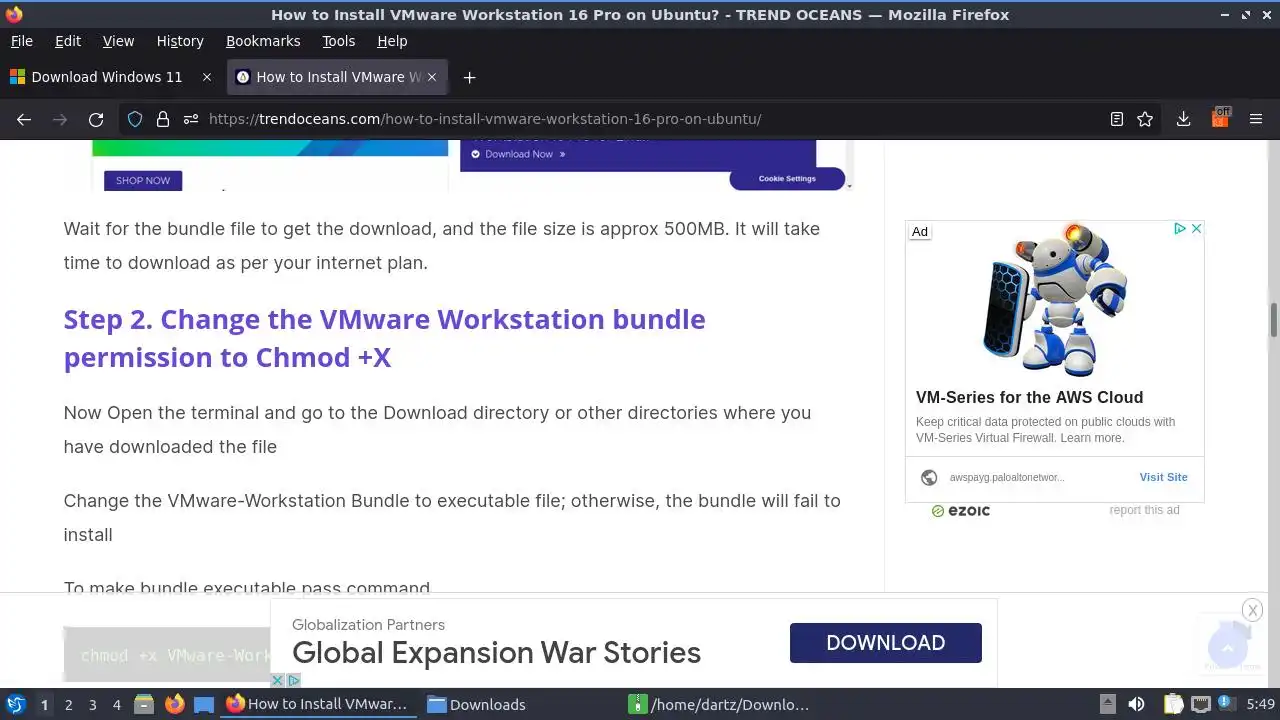Click the robot image in the sidebar ad
This screenshot has width=1280, height=720.
[x=1054, y=302]
